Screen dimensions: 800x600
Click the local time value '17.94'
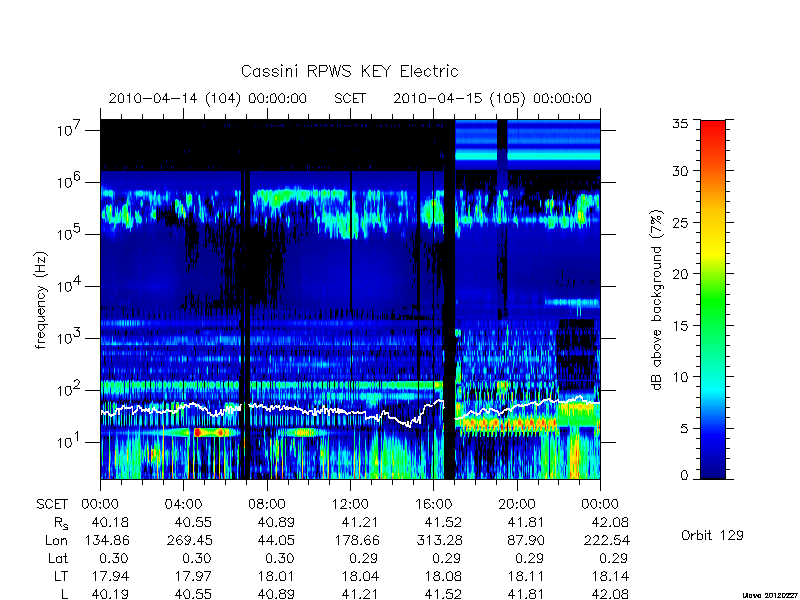[110, 577]
